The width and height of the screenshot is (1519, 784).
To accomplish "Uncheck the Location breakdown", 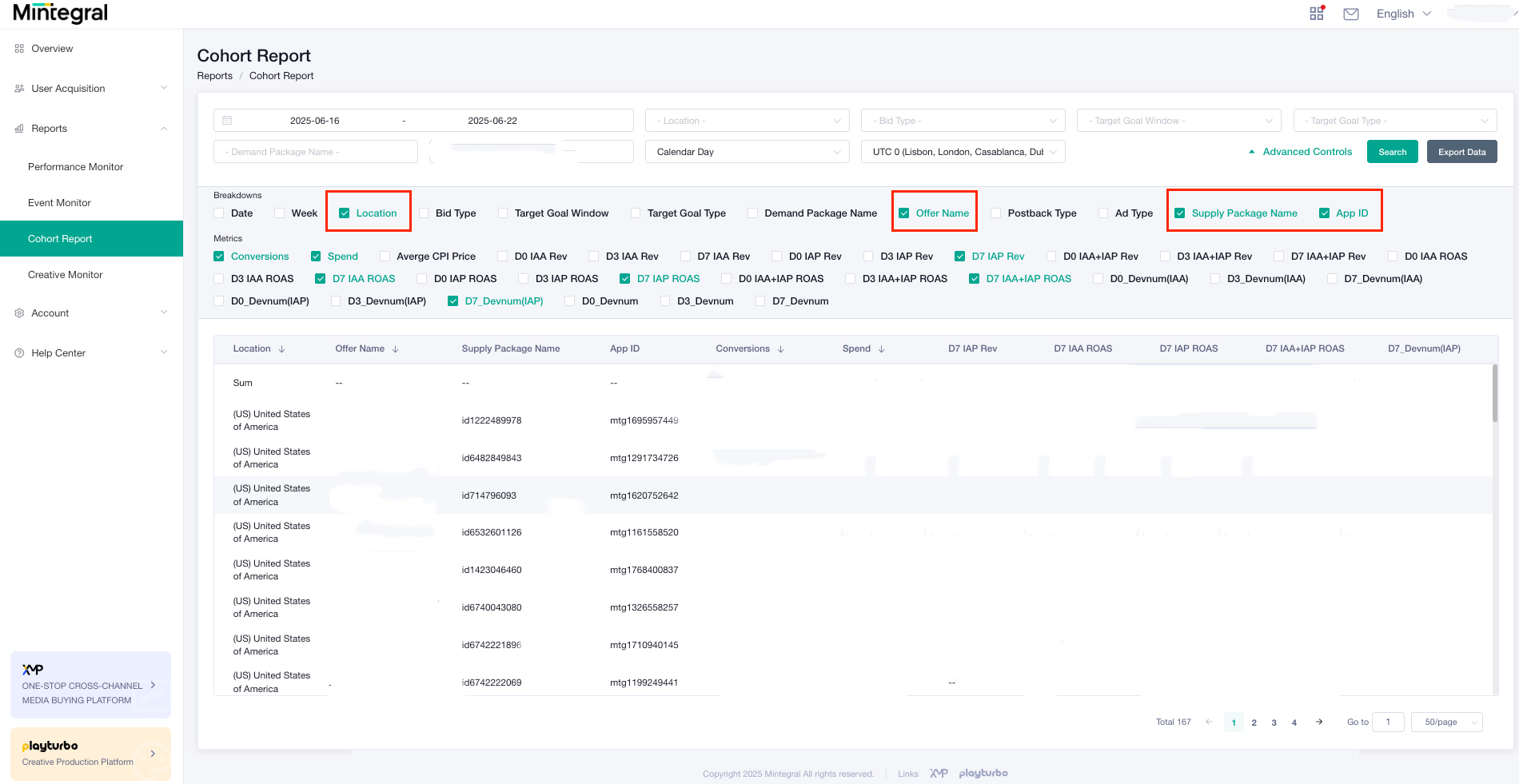I will tap(345, 213).
